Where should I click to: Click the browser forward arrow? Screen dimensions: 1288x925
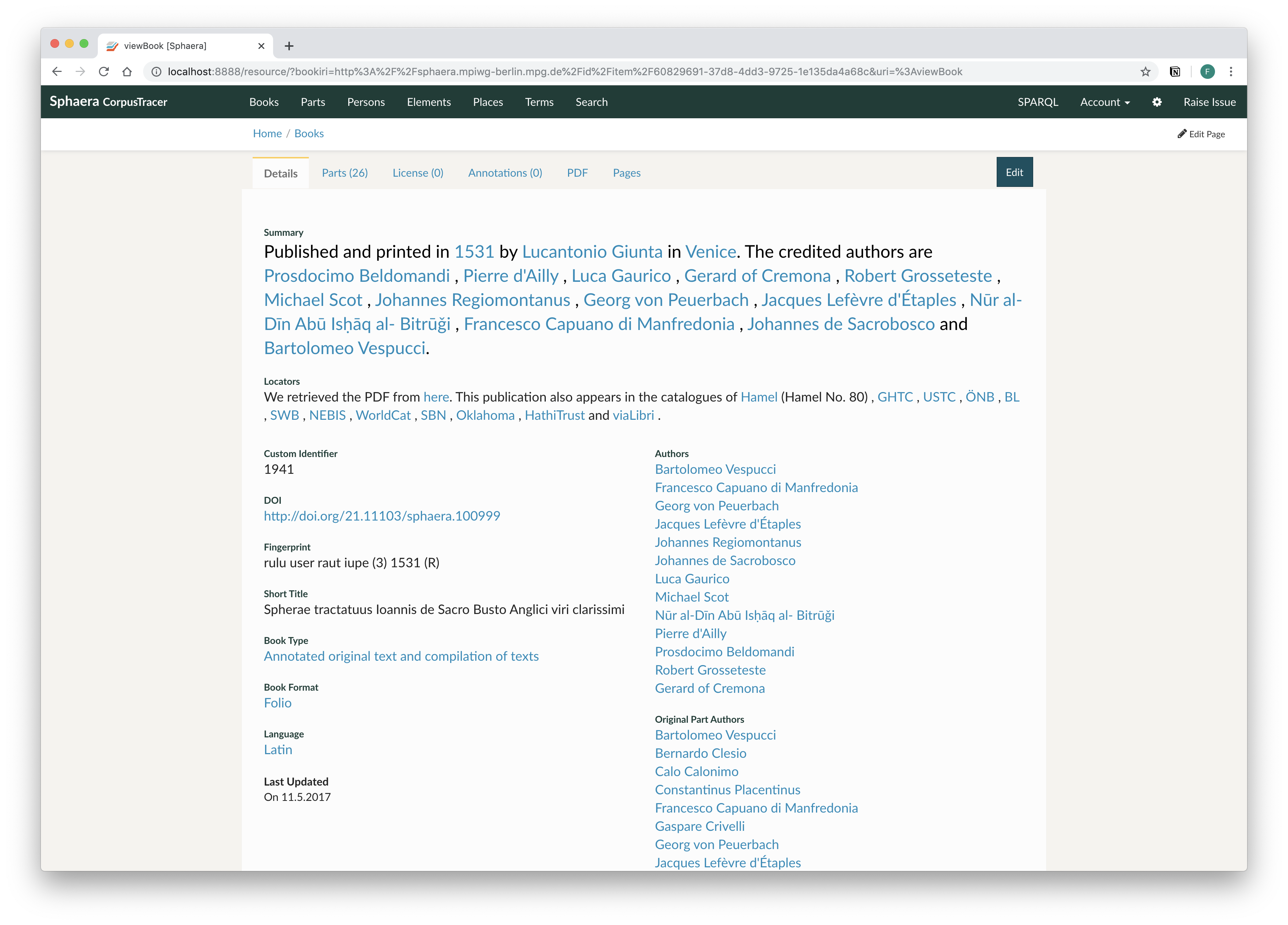pyautogui.click(x=80, y=72)
